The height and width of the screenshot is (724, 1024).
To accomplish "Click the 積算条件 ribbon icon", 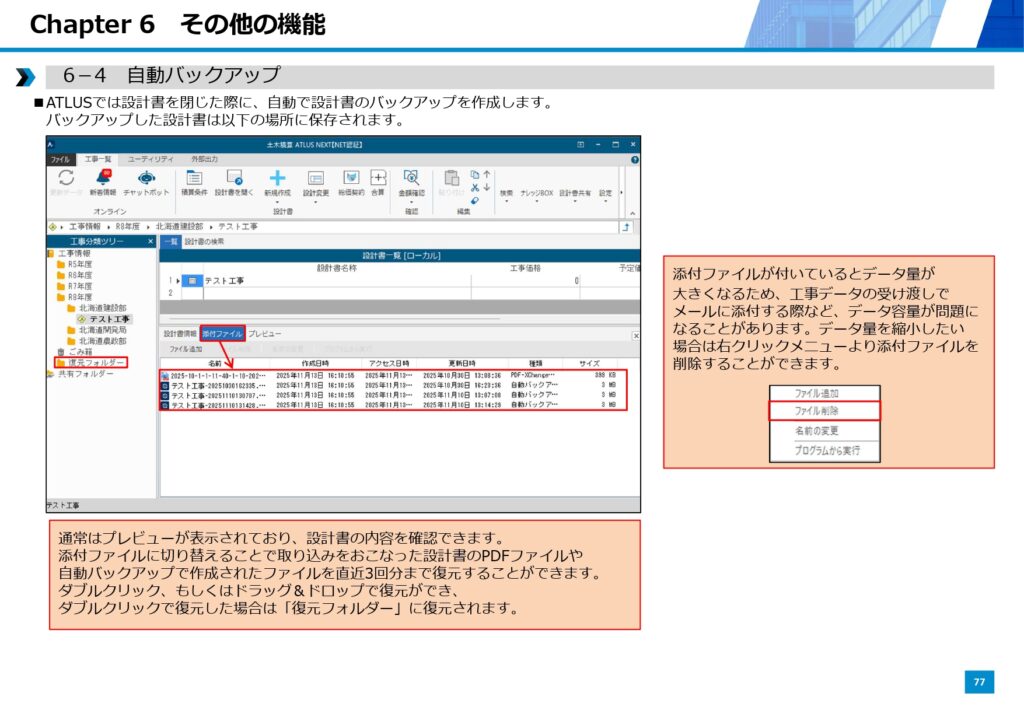I will [x=193, y=178].
